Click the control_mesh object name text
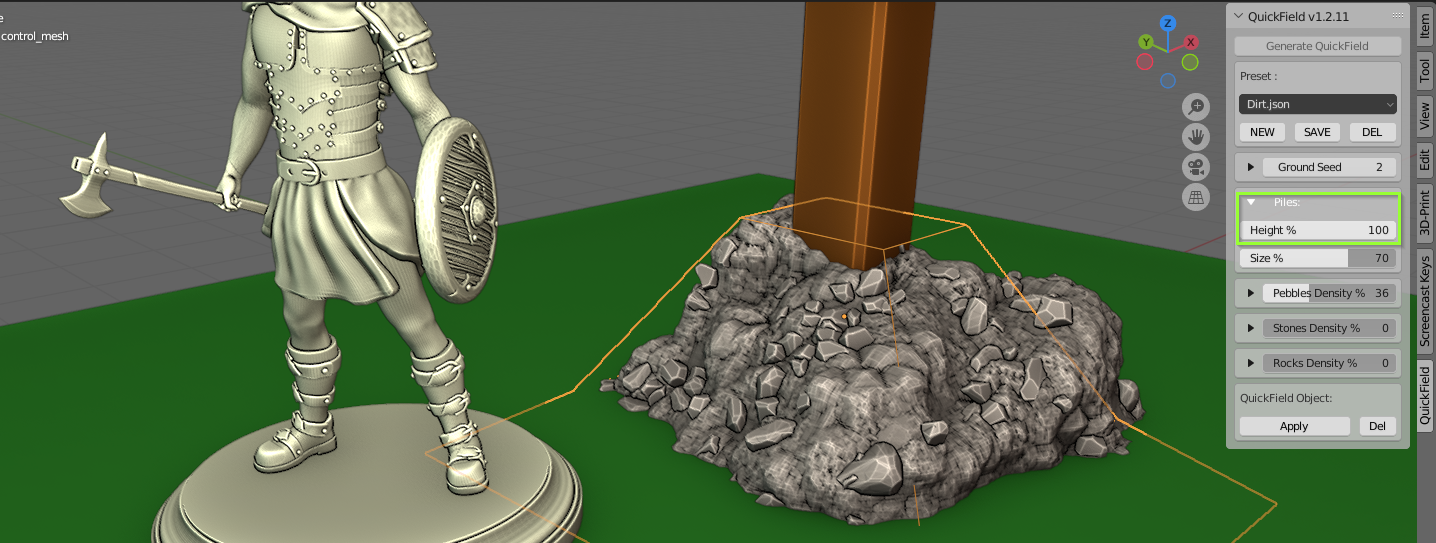 35,37
